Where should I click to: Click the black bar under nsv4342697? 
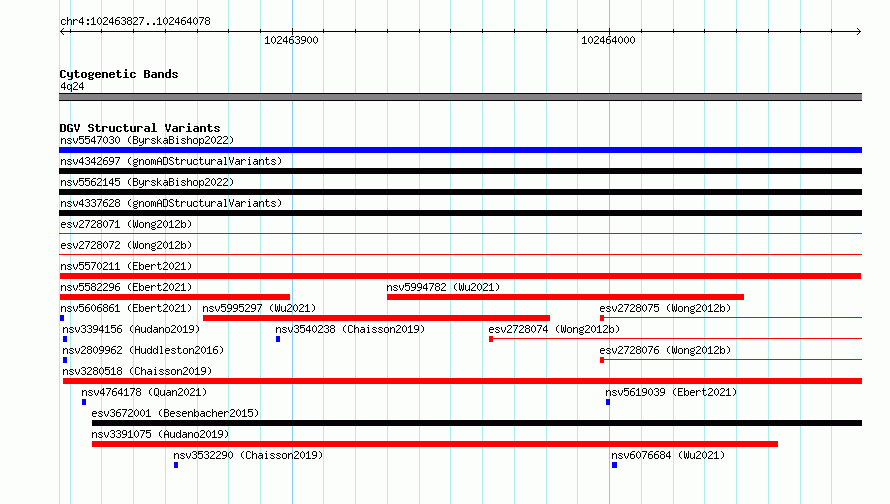pyautogui.click(x=460, y=171)
